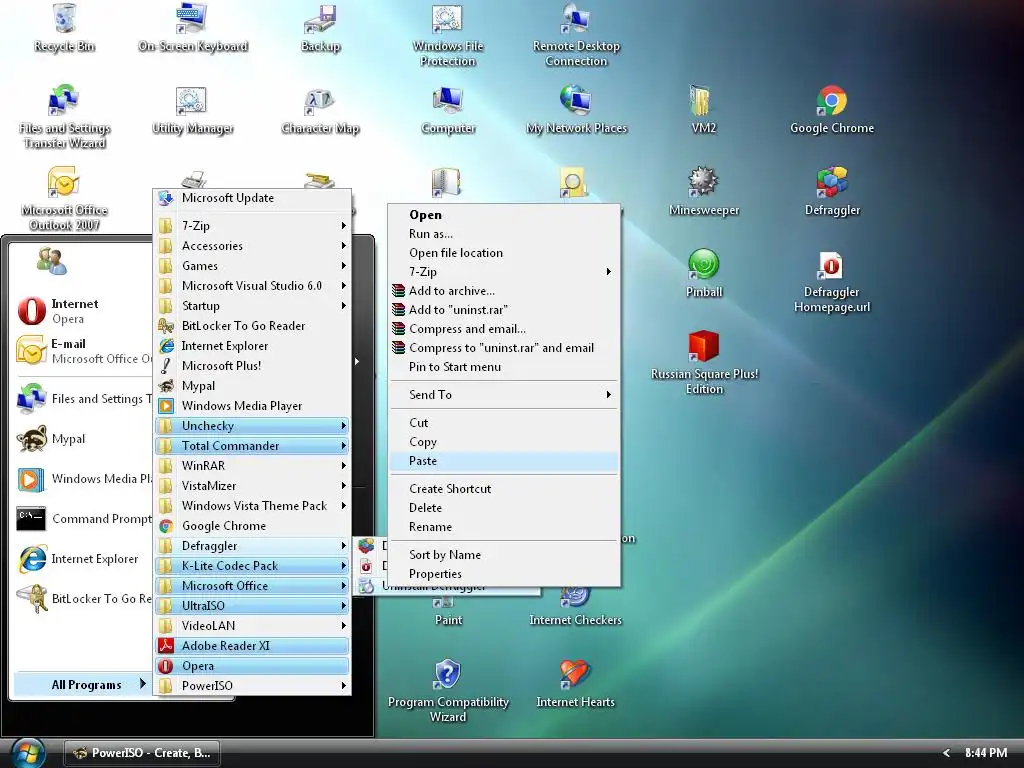The height and width of the screenshot is (768, 1024).
Task: Open the Send To submenu
Action: pyautogui.click(x=504, y=394)
